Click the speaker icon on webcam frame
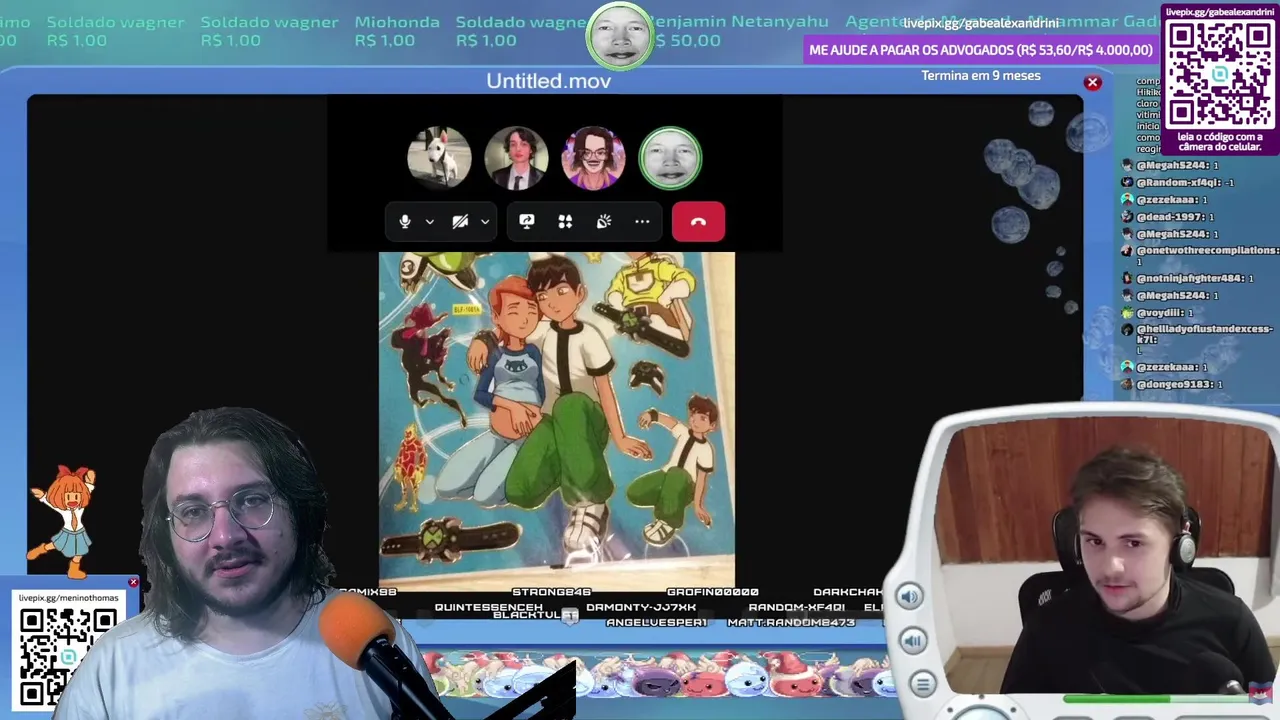1280x720 pixels. (910, 597)
